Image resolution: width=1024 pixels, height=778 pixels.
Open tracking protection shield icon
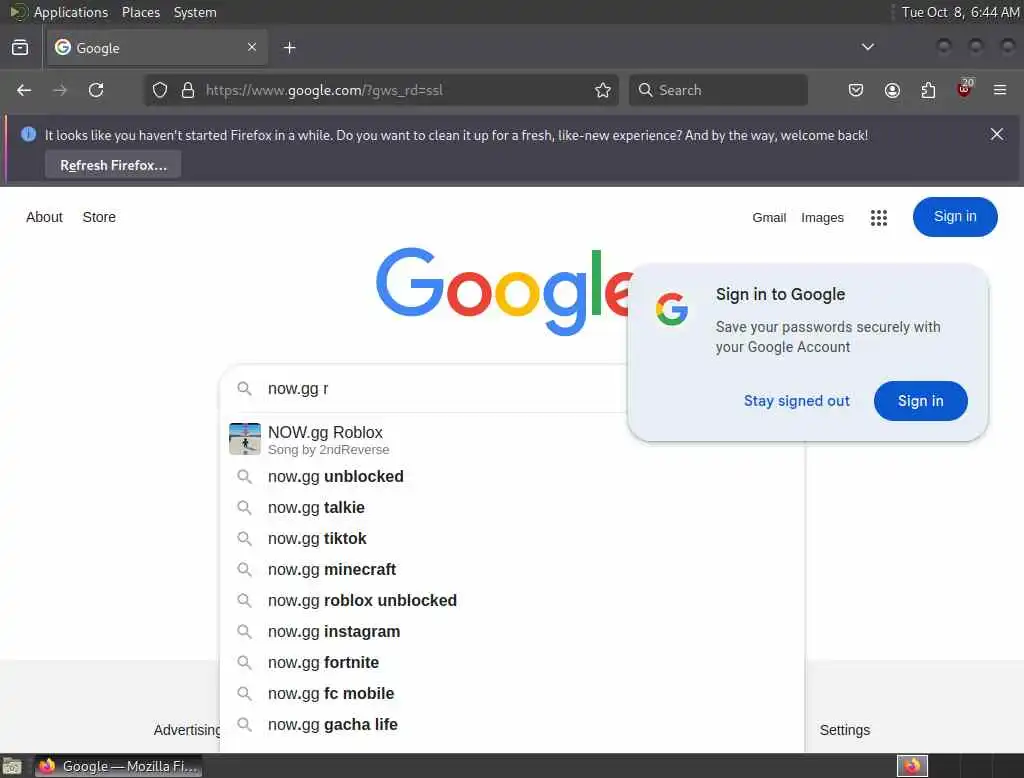tap(160, 90)
